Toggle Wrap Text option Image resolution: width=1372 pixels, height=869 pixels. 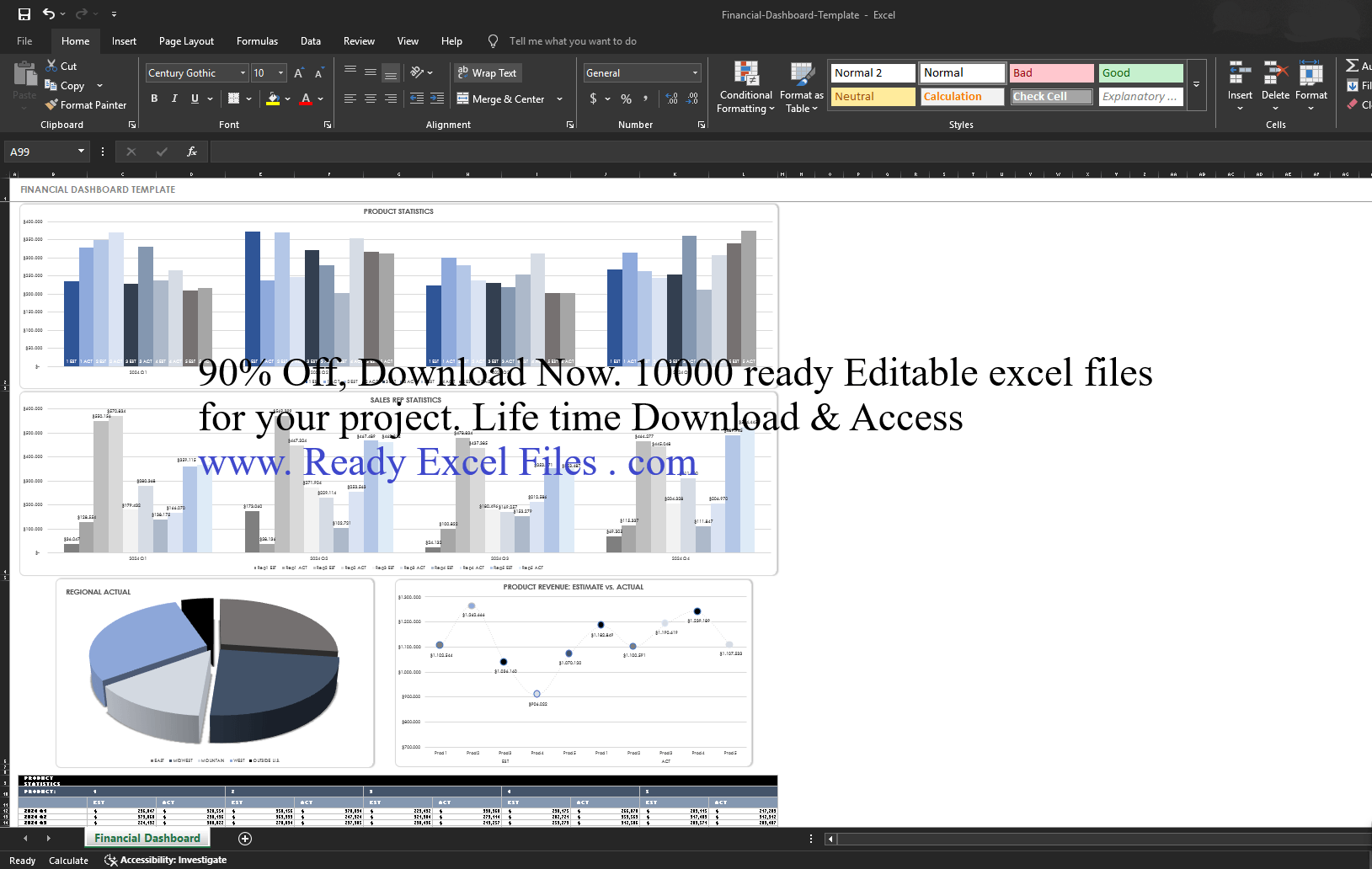(488, 73)
